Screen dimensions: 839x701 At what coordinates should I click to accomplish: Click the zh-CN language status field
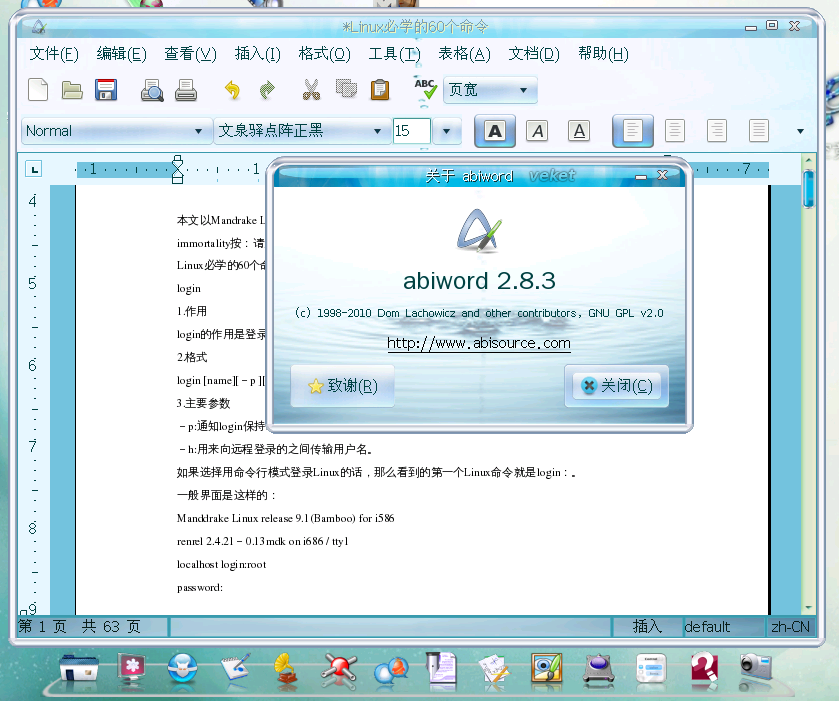tap(790, 627)
